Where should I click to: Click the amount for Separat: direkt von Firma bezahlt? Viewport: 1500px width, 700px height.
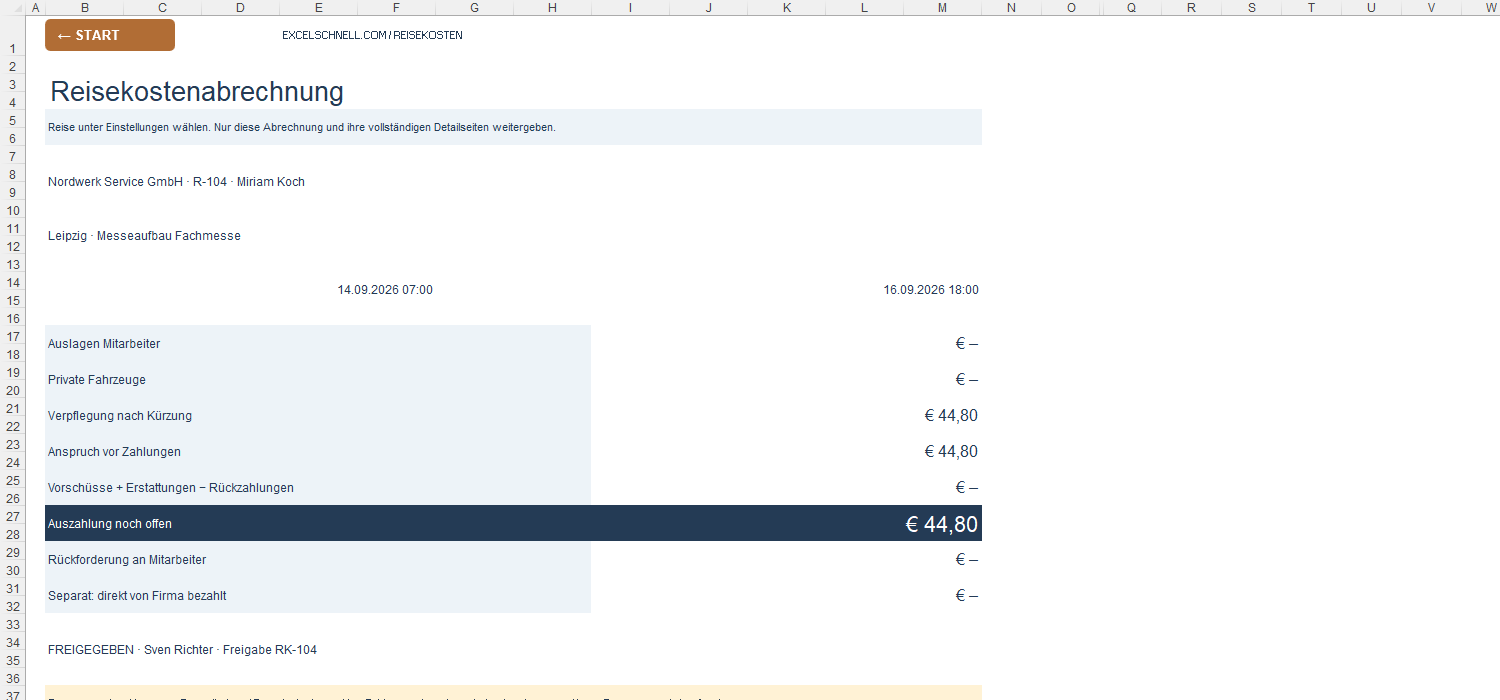(x=966, y=596)
